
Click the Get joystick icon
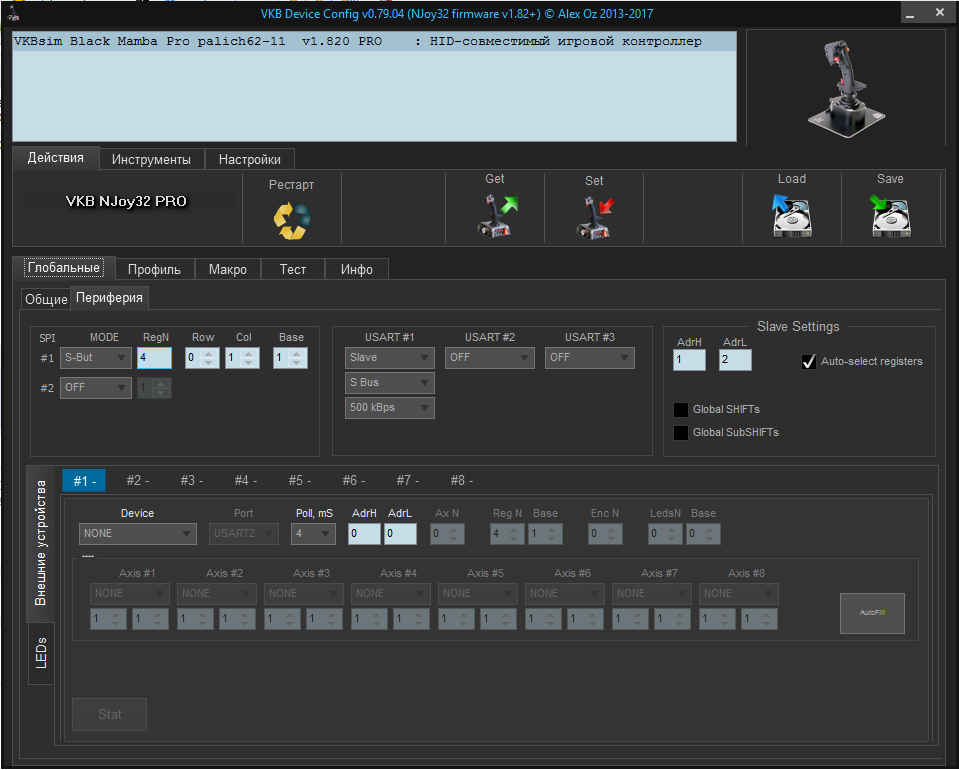click(496, 215)
